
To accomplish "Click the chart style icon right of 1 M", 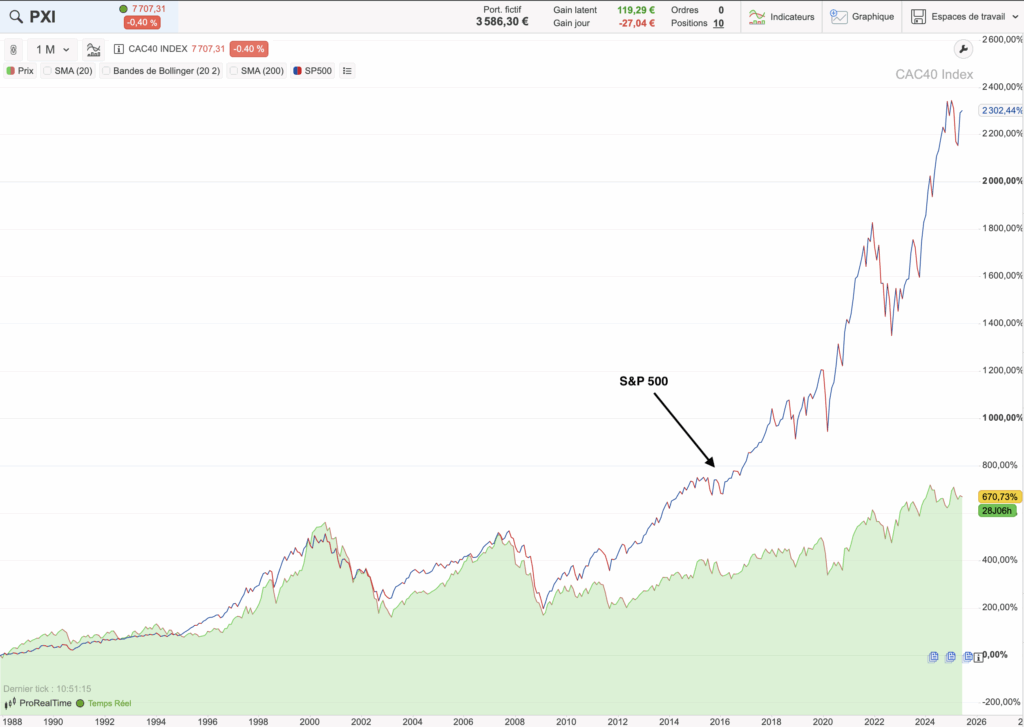I will point(93,50).
